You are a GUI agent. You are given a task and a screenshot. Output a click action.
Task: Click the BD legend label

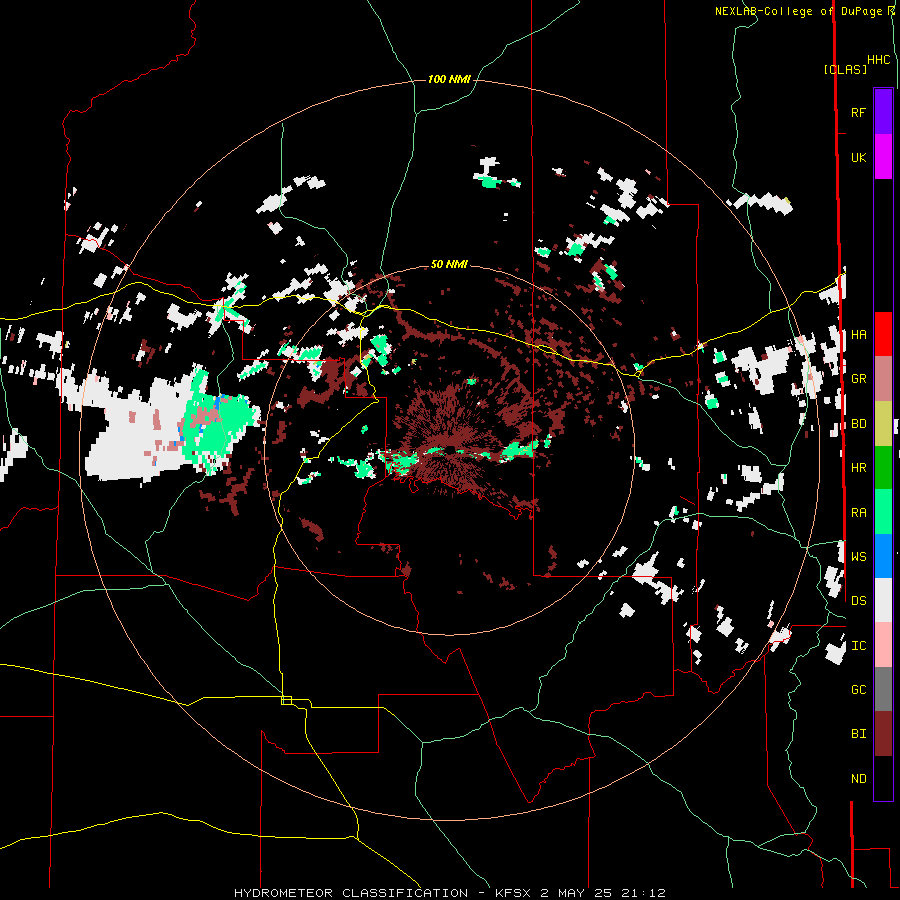pos(858,424)
